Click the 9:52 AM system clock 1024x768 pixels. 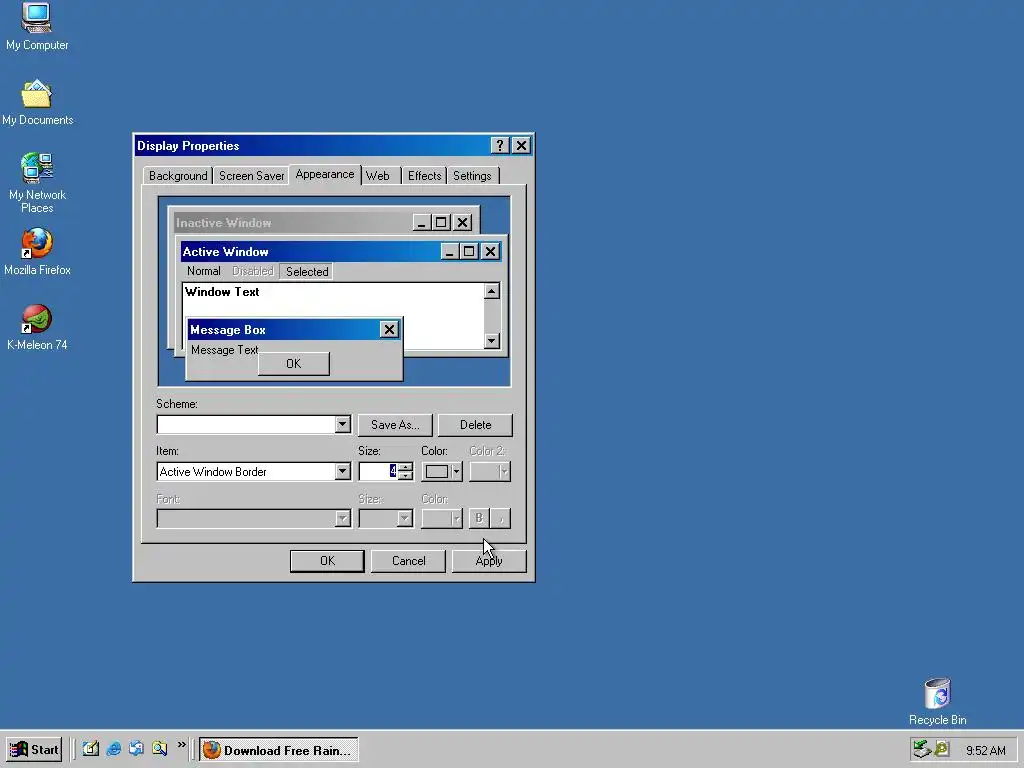click(x=986, y=750)
